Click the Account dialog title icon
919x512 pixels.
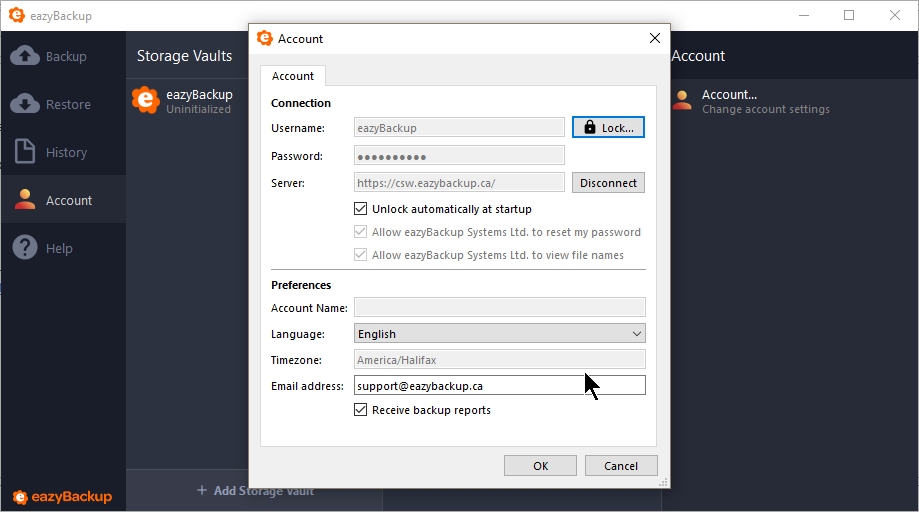coord(264,38)
